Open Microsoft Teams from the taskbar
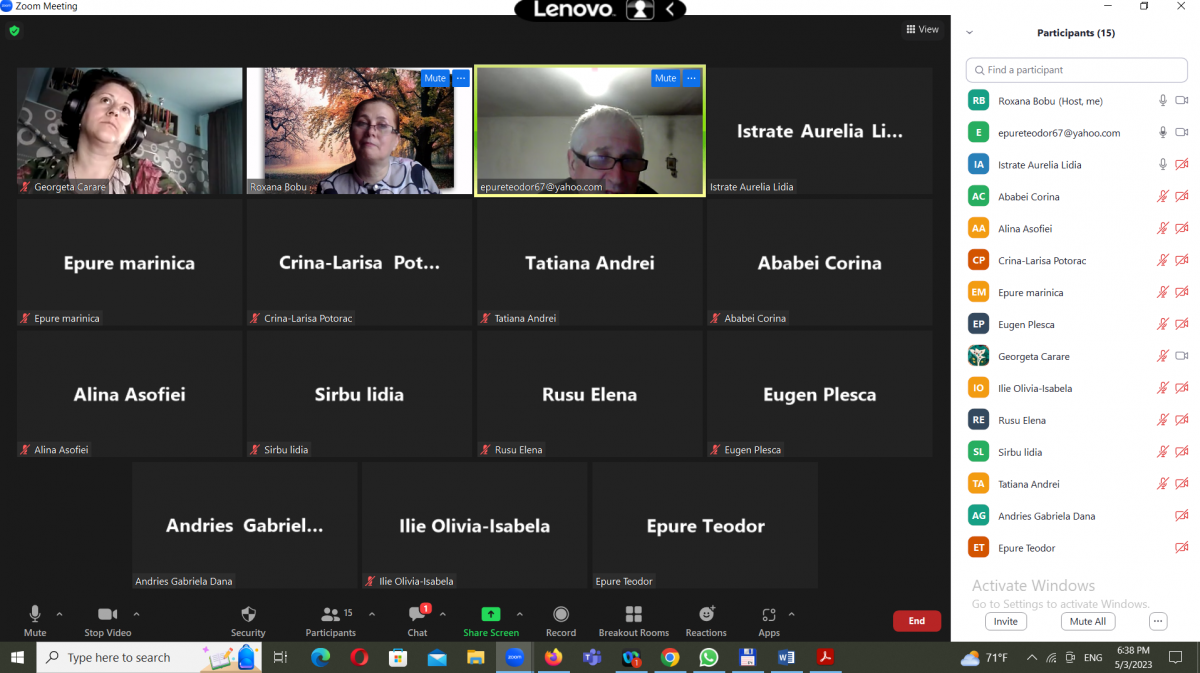Image resolution: width=1200 pixels, height=673 pixels. pos(592,657)
